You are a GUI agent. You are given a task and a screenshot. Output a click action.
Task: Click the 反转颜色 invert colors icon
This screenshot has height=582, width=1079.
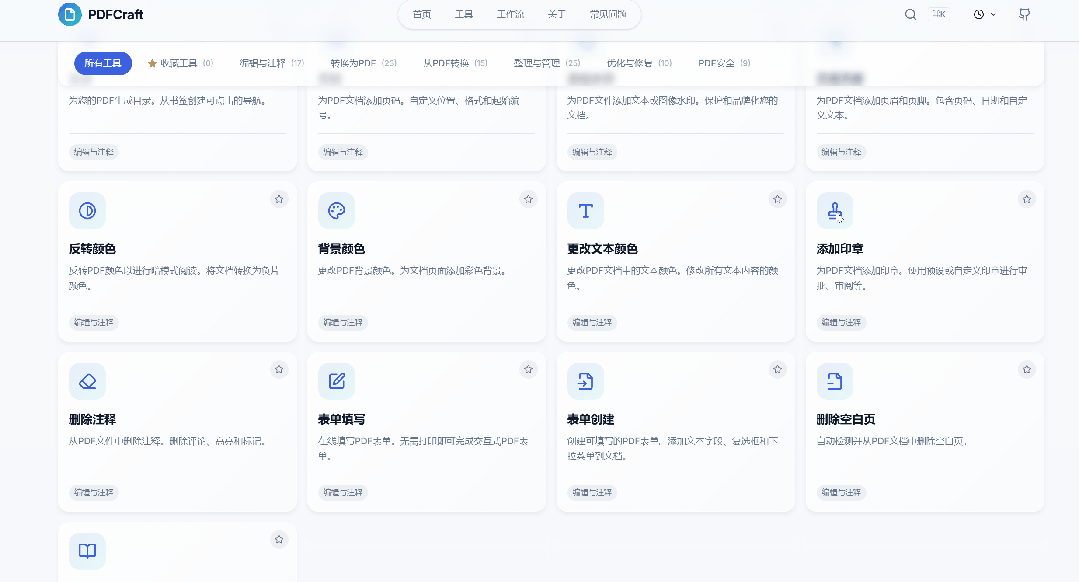pos(87,211)
